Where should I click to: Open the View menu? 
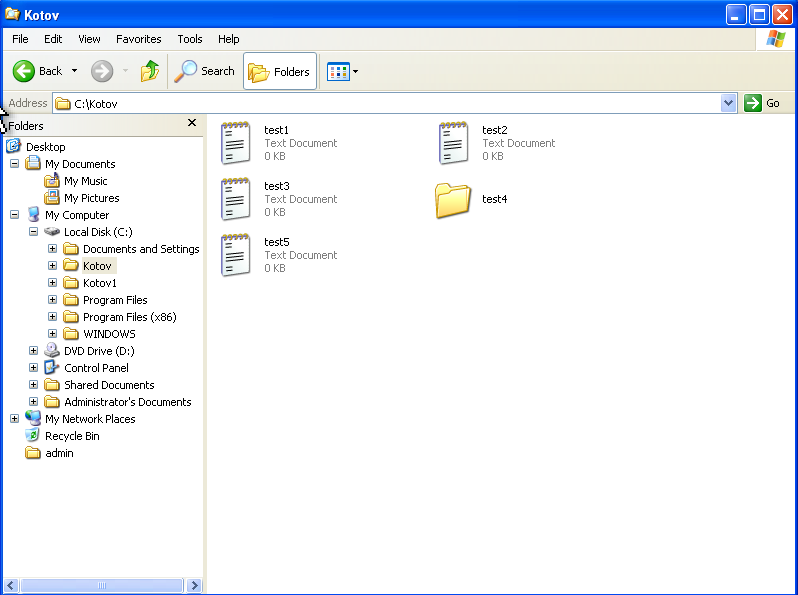(89, 39)
